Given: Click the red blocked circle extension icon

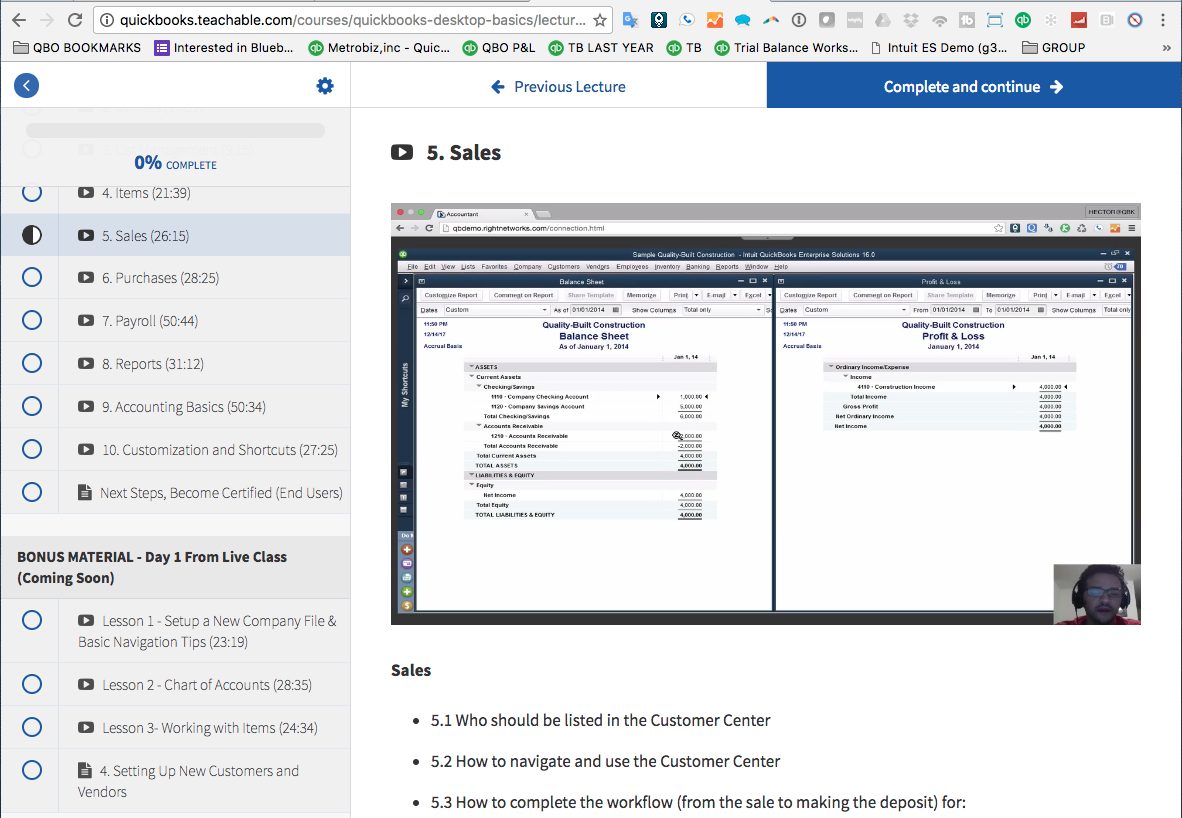Looking at the screenshot, I should pos(1135,20).
